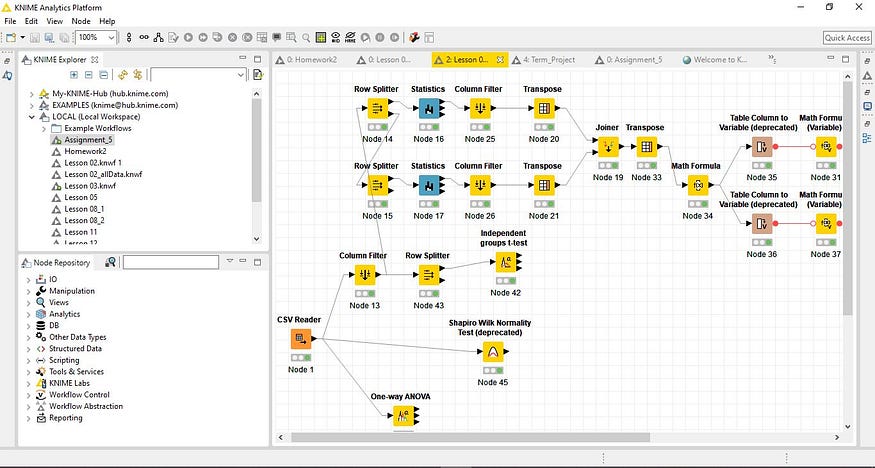This screenshot has width=875, height=468.
Task: Click the Node Repository search field
Action: 171,262
